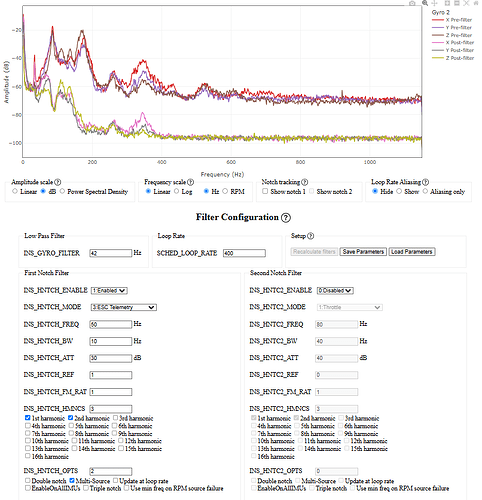Enable the 3rd harmonic checkbox for first notch

[x=115, y=418]
